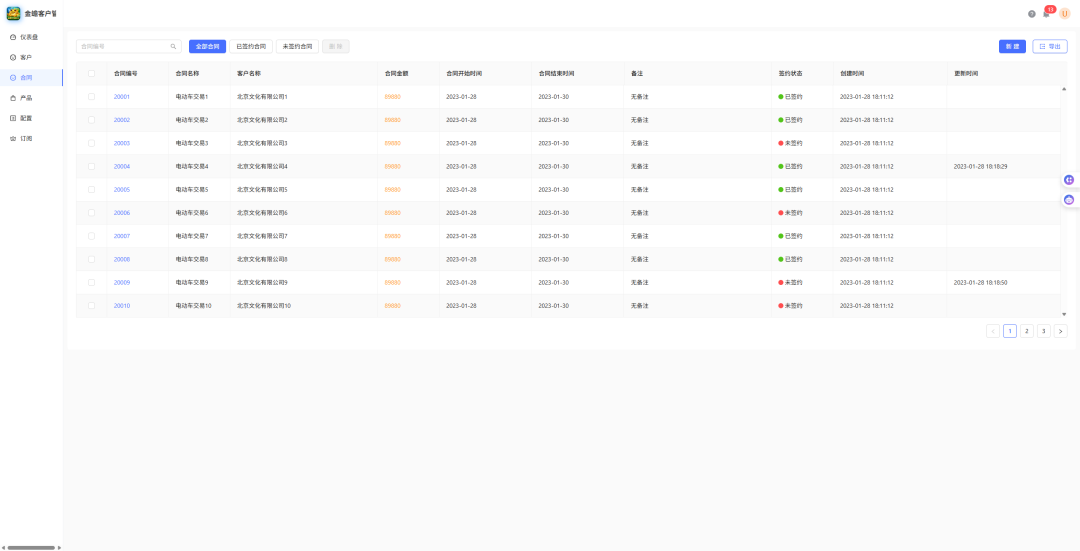This screenshot has width=1080, height=551.
Task: Click the cell 北京文化有限公司7
Action: point(262,236)
